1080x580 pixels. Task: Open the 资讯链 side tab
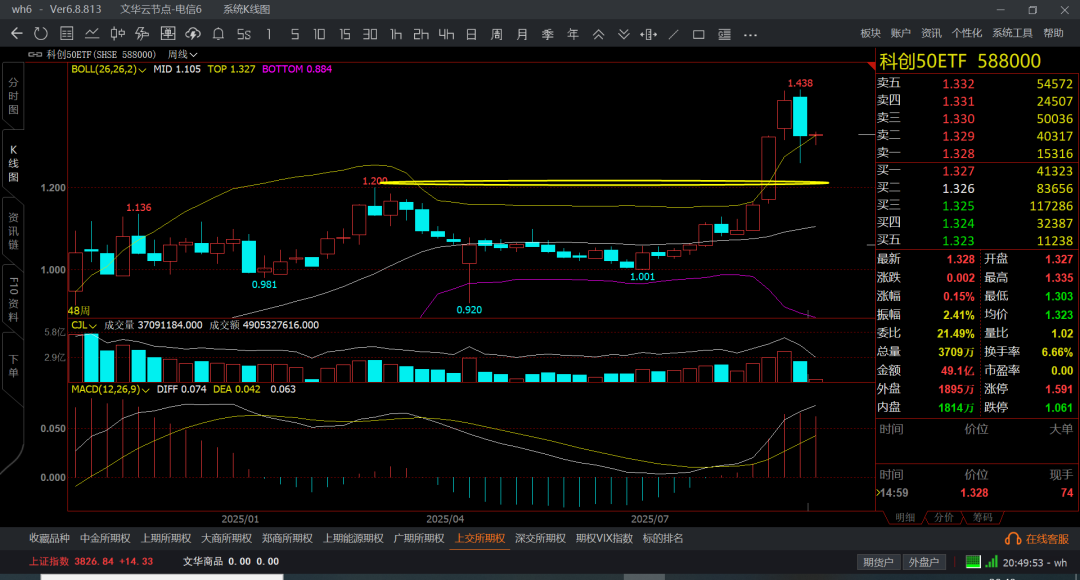pyautogui.click(x=13, y=231)
